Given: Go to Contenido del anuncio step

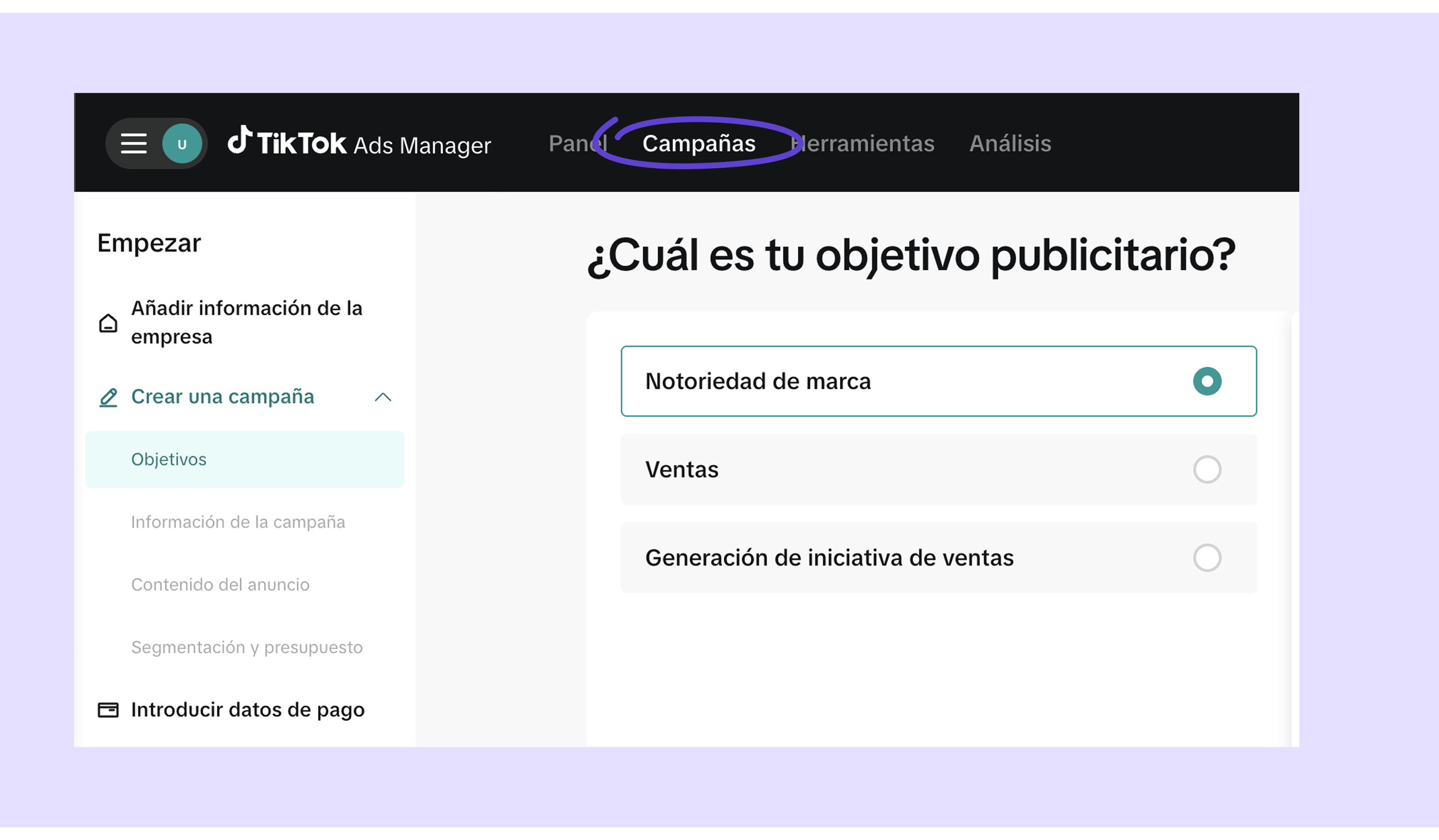Looking at the screenshot, I should coord(220,585).
